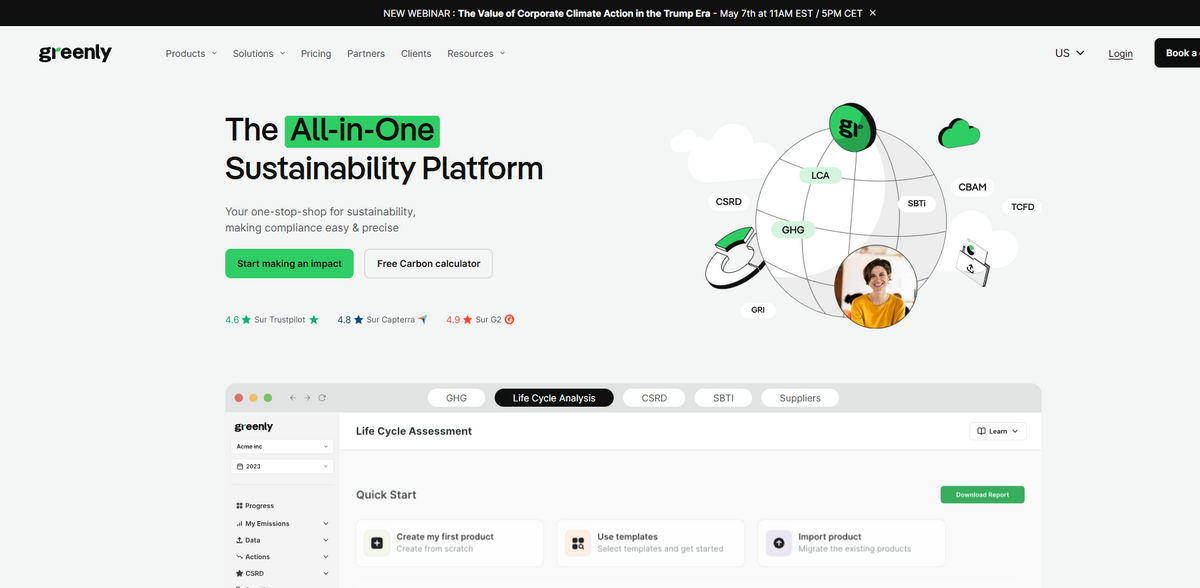The height and width of the screenshot is (588, 1200).
Task: Click the Start making an impact button
Action: pos(289,264)
